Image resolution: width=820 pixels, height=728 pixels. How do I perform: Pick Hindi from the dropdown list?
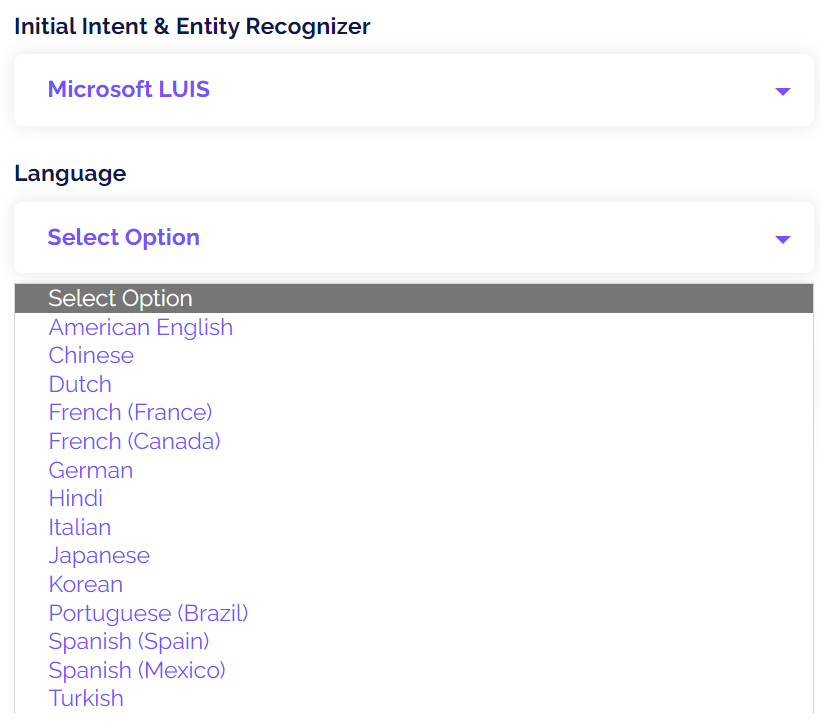(x=75, y=498)
